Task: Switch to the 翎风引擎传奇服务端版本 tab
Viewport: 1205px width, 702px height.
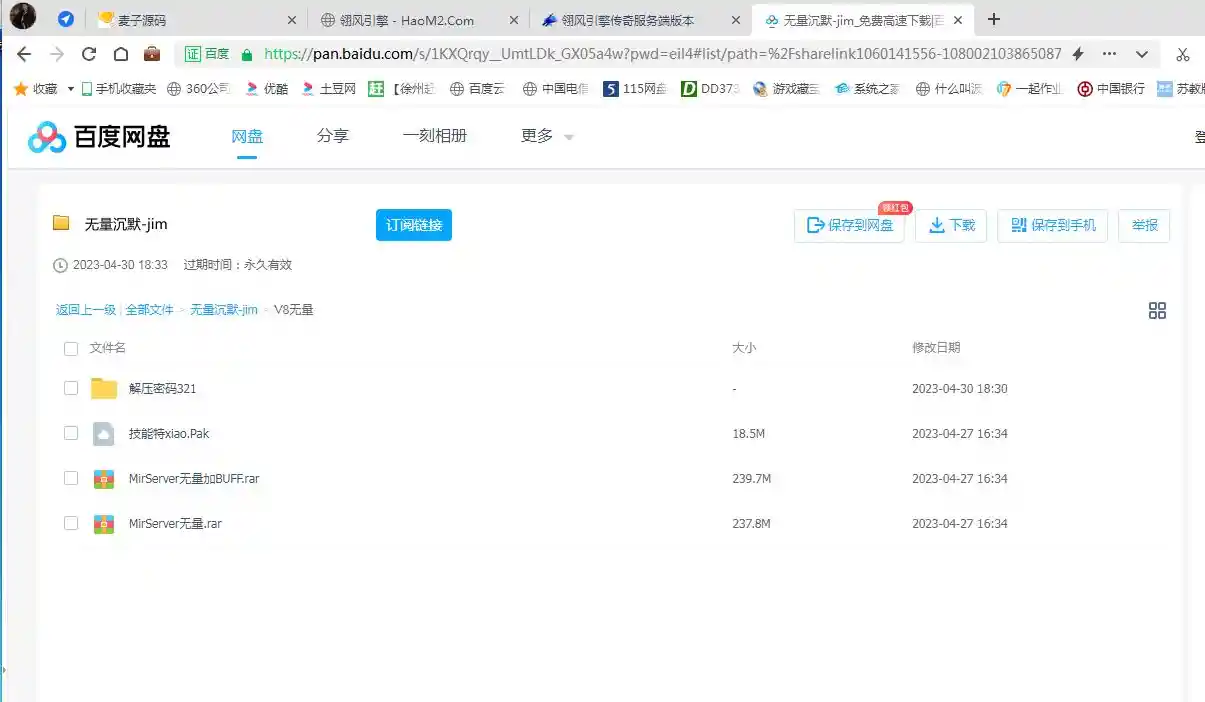Action: coord(640,20)
